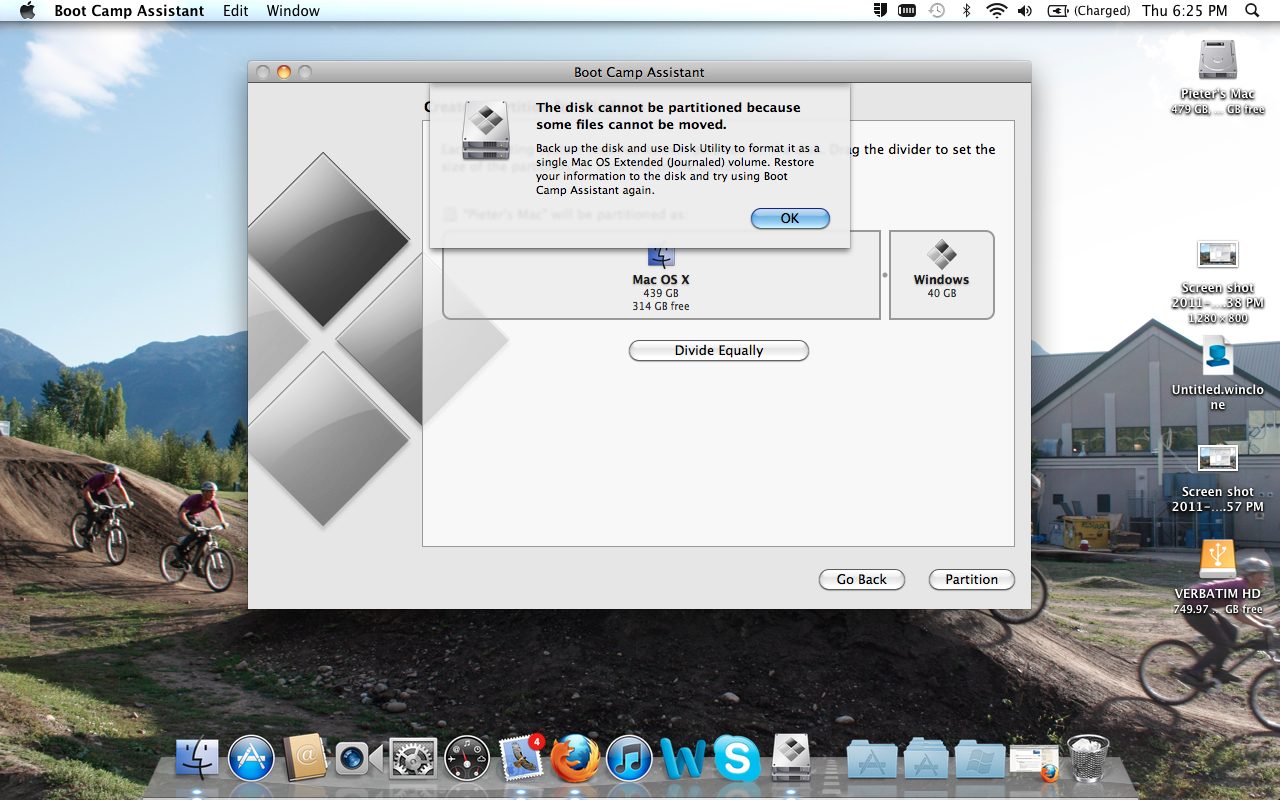1280x800 pixels.
Task: Click the Time Machine menu bar icon
Action: [x=937, y=11]
